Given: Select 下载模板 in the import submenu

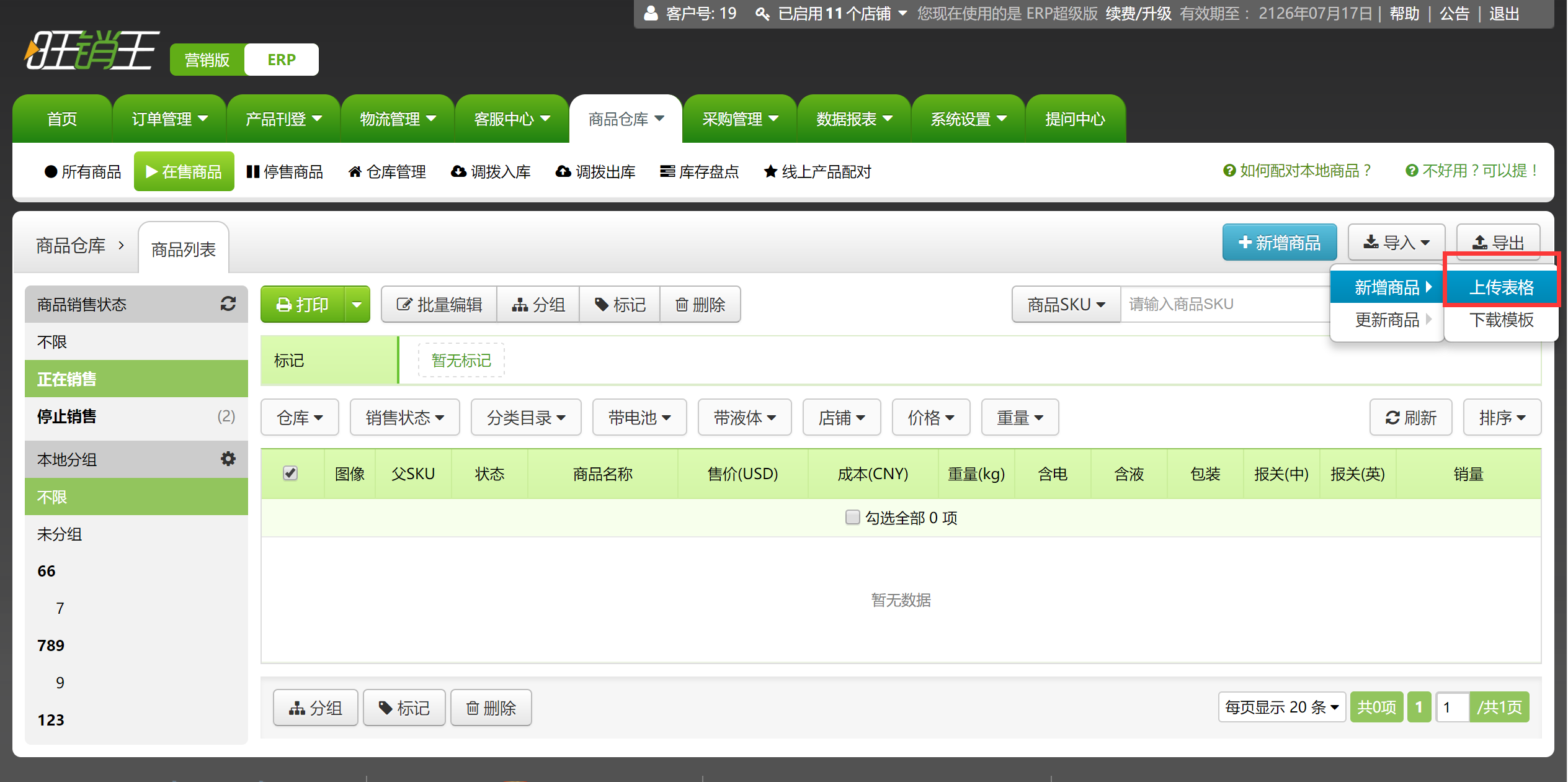Looking at the screenshot, I should tap(1501, 320).
